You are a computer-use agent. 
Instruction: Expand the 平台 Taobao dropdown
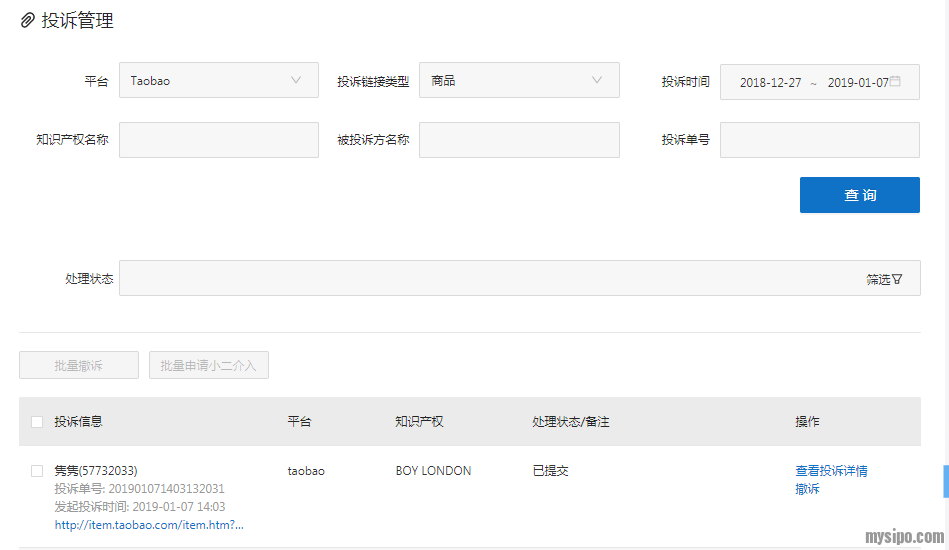coord(218,81)
